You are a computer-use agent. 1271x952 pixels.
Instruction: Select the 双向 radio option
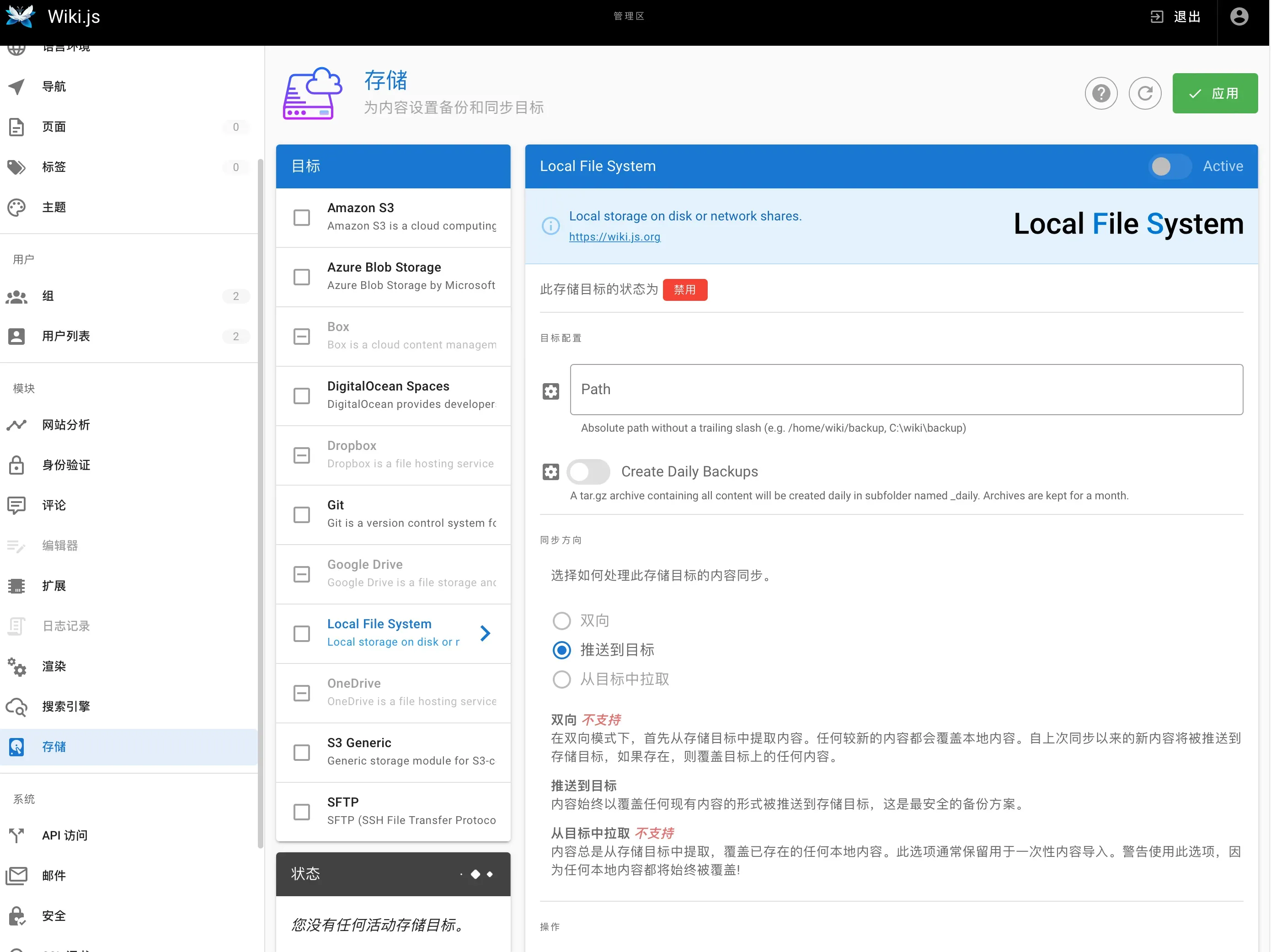[561, 620]
